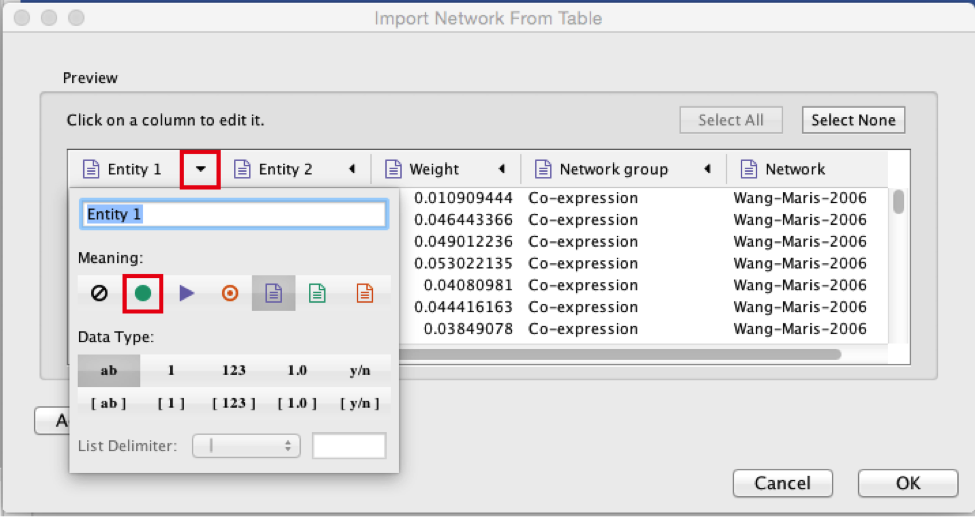Open the Network group column arrow
Image resolution: width=975 pixels, height=517 pixels.
(x=708, y=169)
